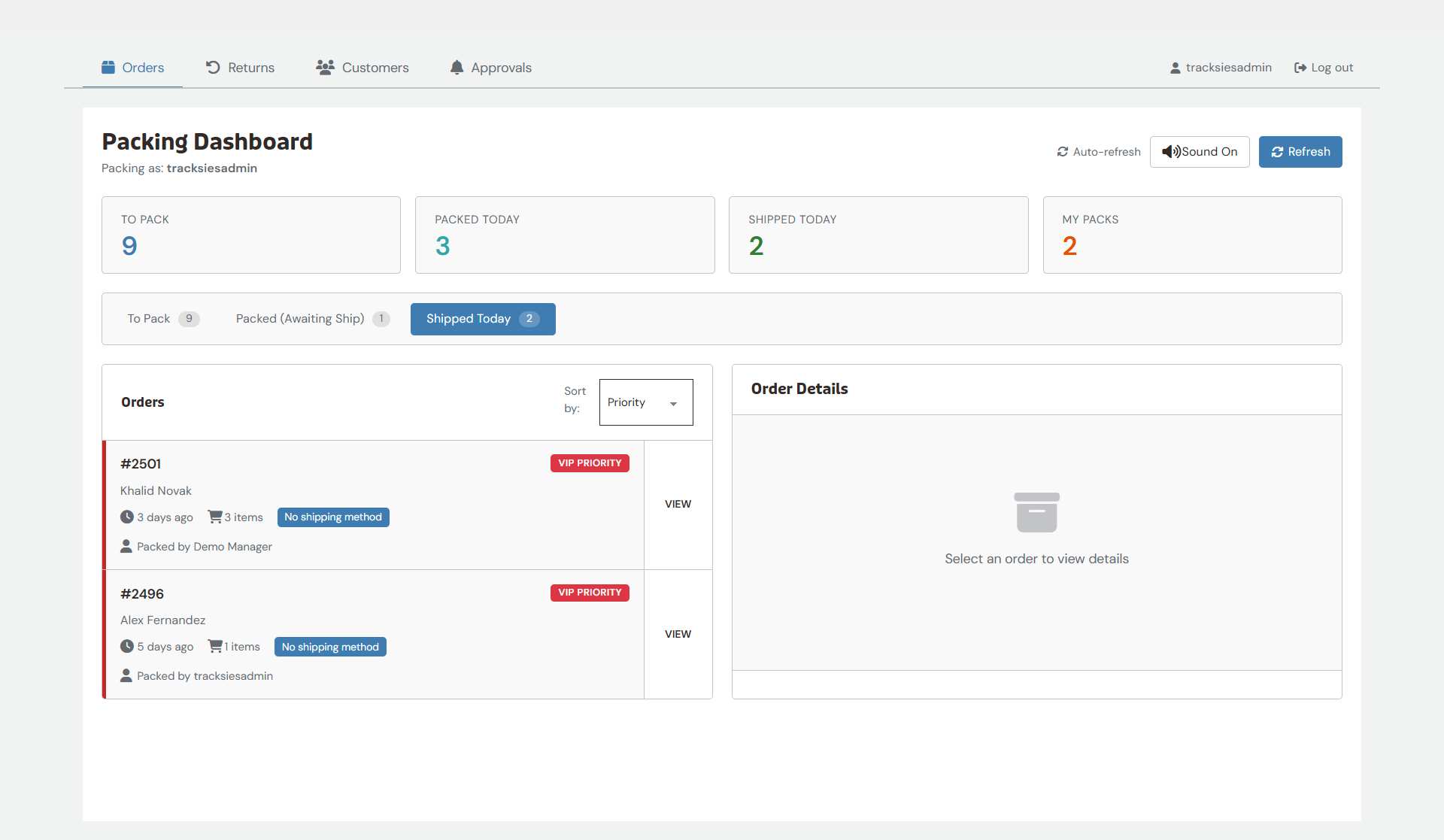
Task: Click the Sort by dropdown arrow
Action: click(674, 404)
